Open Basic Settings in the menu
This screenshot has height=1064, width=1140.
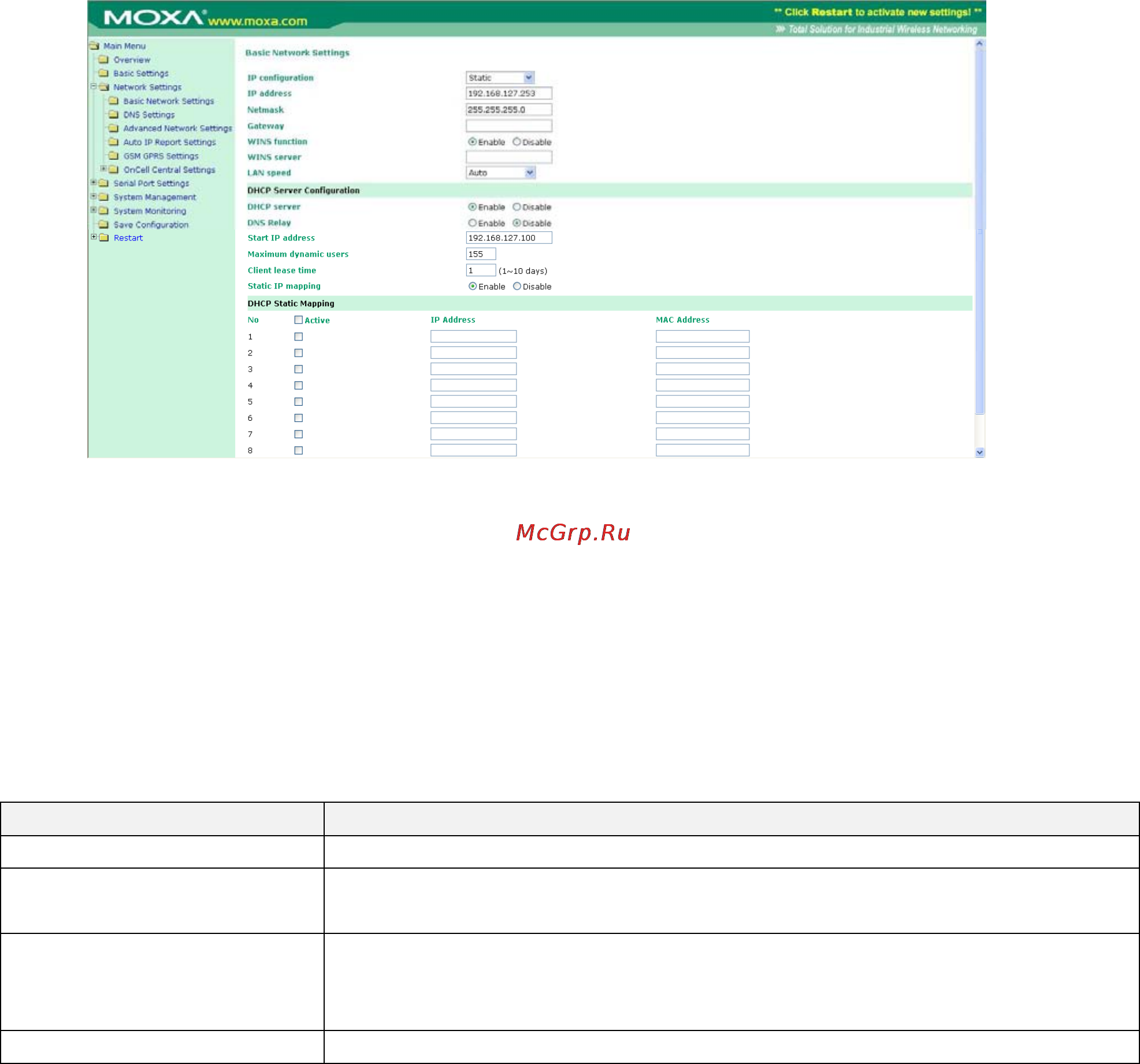[x=141, y=73]
